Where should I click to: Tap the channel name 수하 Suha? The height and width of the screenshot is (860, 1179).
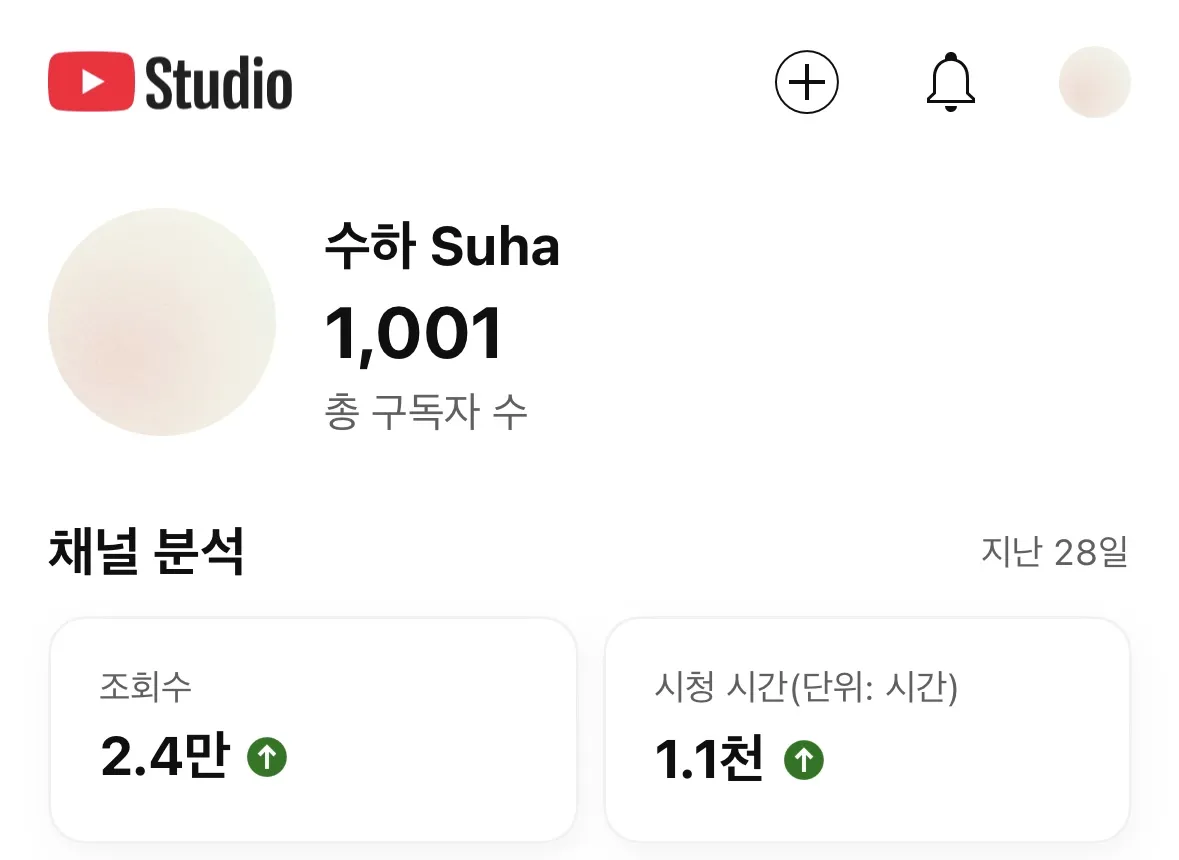[x=441, y=246]
